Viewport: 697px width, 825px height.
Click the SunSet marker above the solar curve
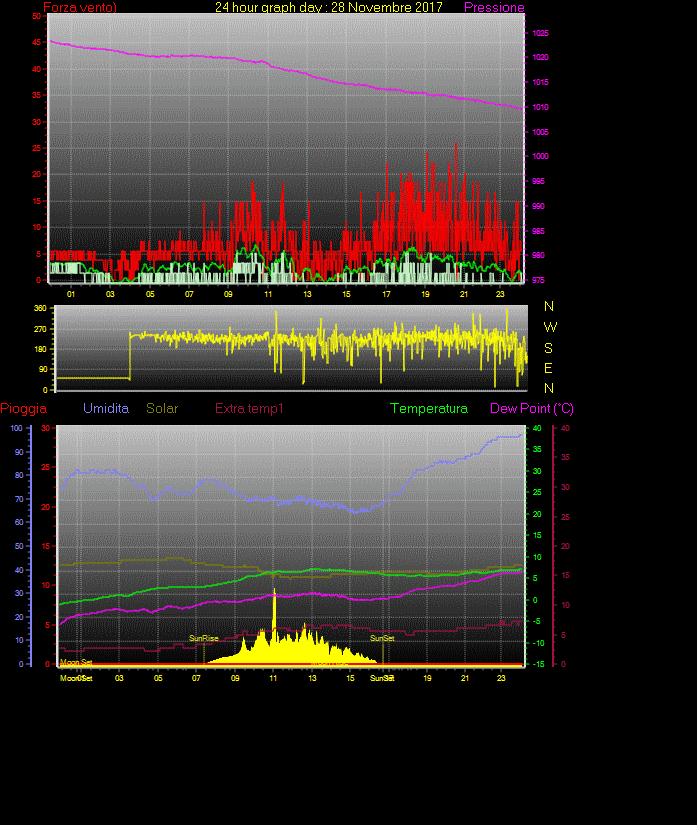pos(382,638)
